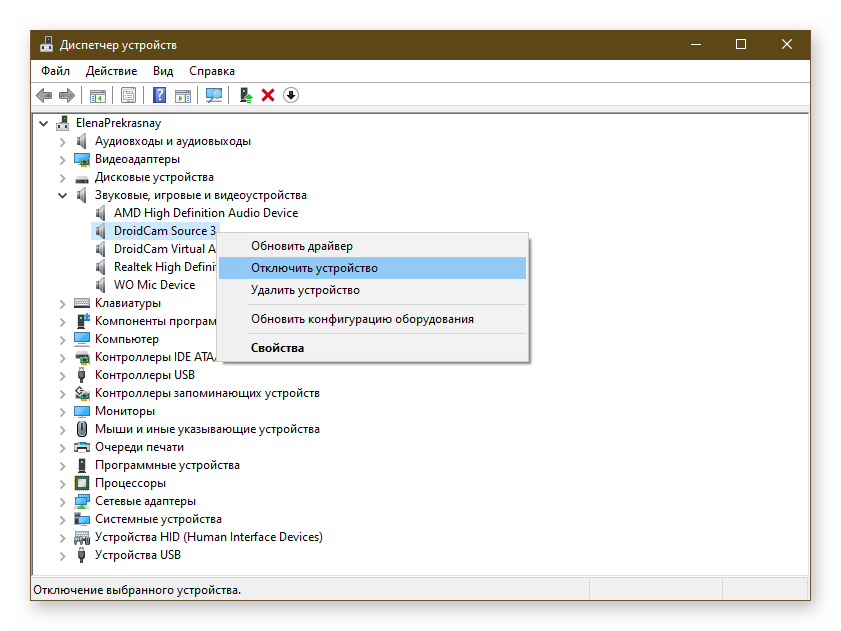841x631 pixels.
Task: Click the Процессоры chip icon
Action: 82,483
